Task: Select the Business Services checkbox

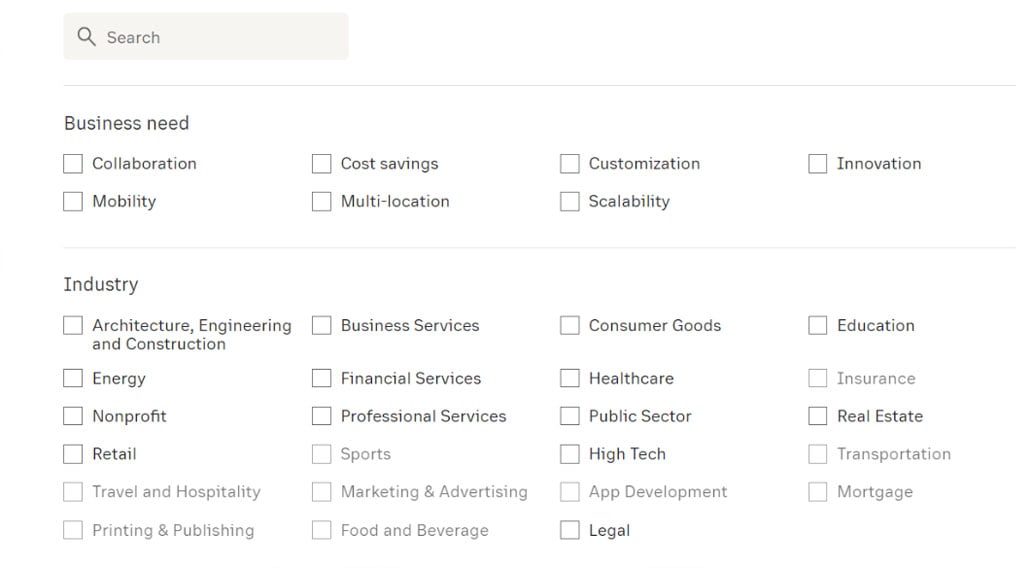Action: click(x=321, y=325)
